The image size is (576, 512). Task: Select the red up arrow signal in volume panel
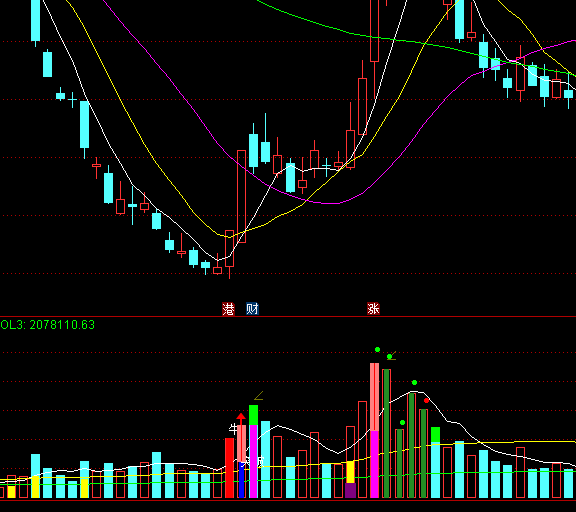[x=241, y=418]
